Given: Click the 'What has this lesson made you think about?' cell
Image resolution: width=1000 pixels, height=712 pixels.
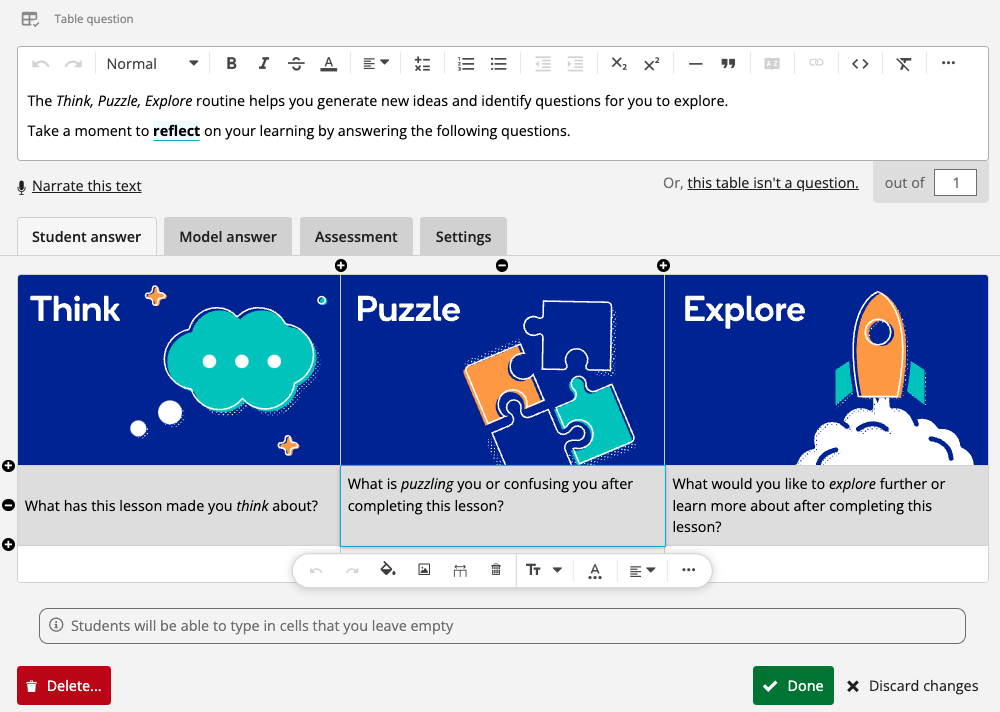Looking at the screenshot, I should click(179, 505).
